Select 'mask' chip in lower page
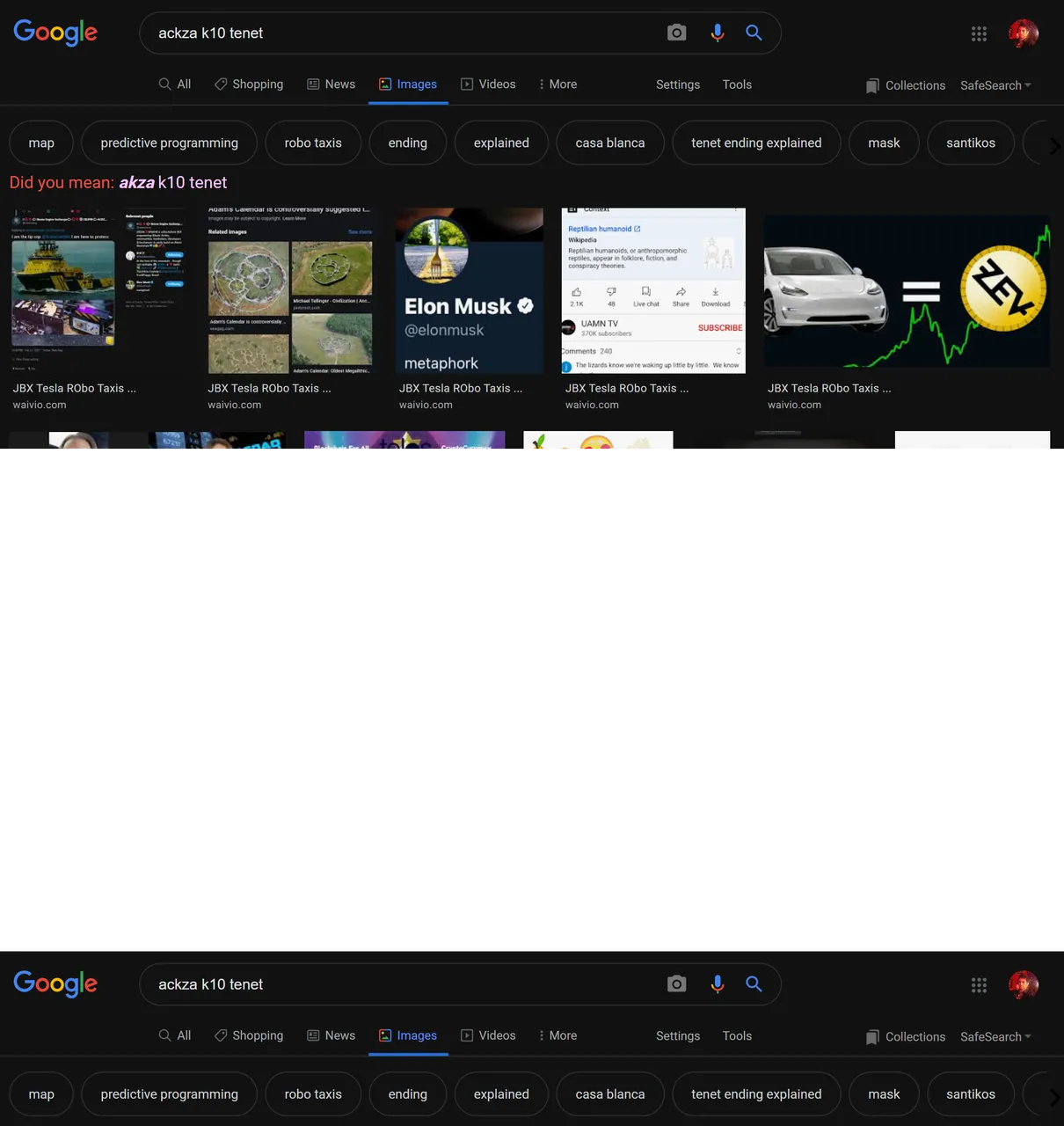The width and height of the screenshot is (1064, 1126). tap(884, 1094)
